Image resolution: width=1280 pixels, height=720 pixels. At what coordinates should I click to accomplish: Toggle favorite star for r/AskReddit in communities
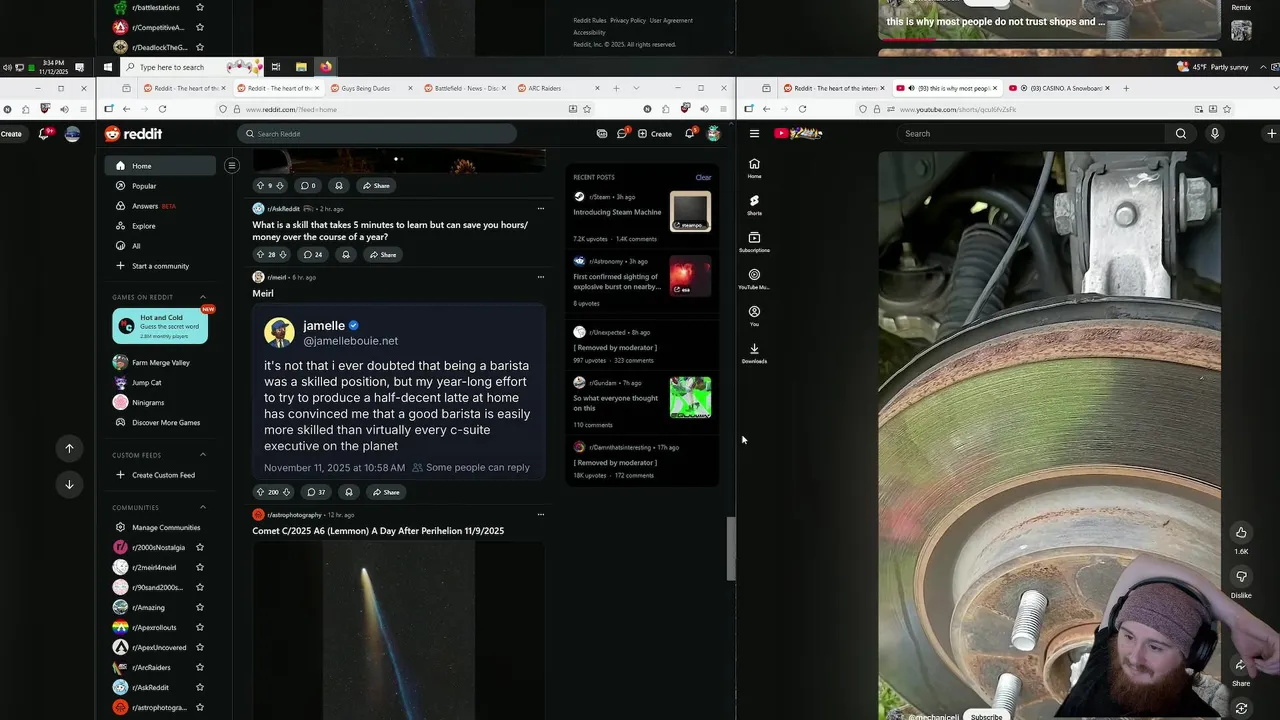[x=200, y=687]
